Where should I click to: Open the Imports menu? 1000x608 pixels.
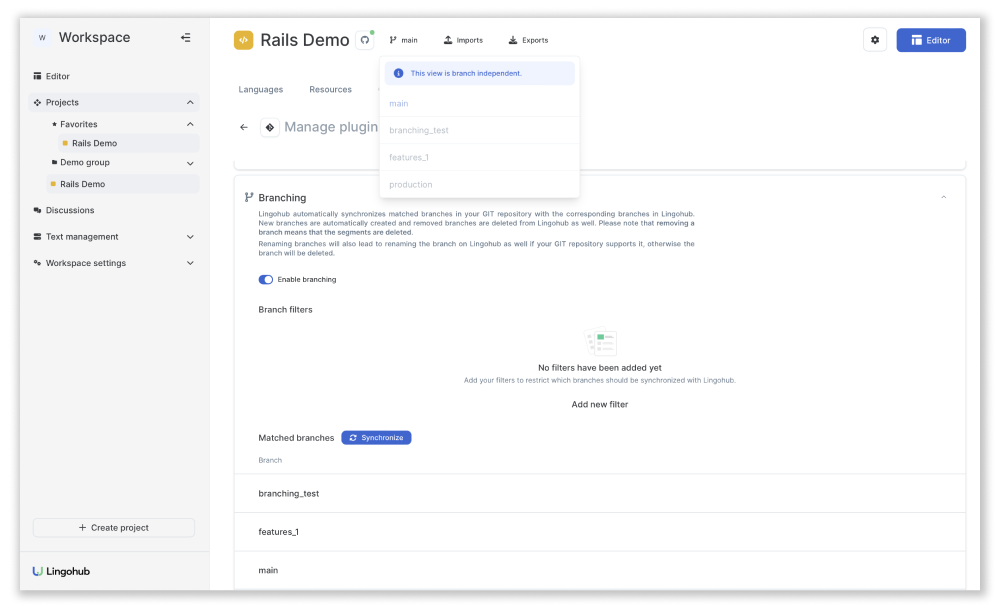tap(463, 40)
